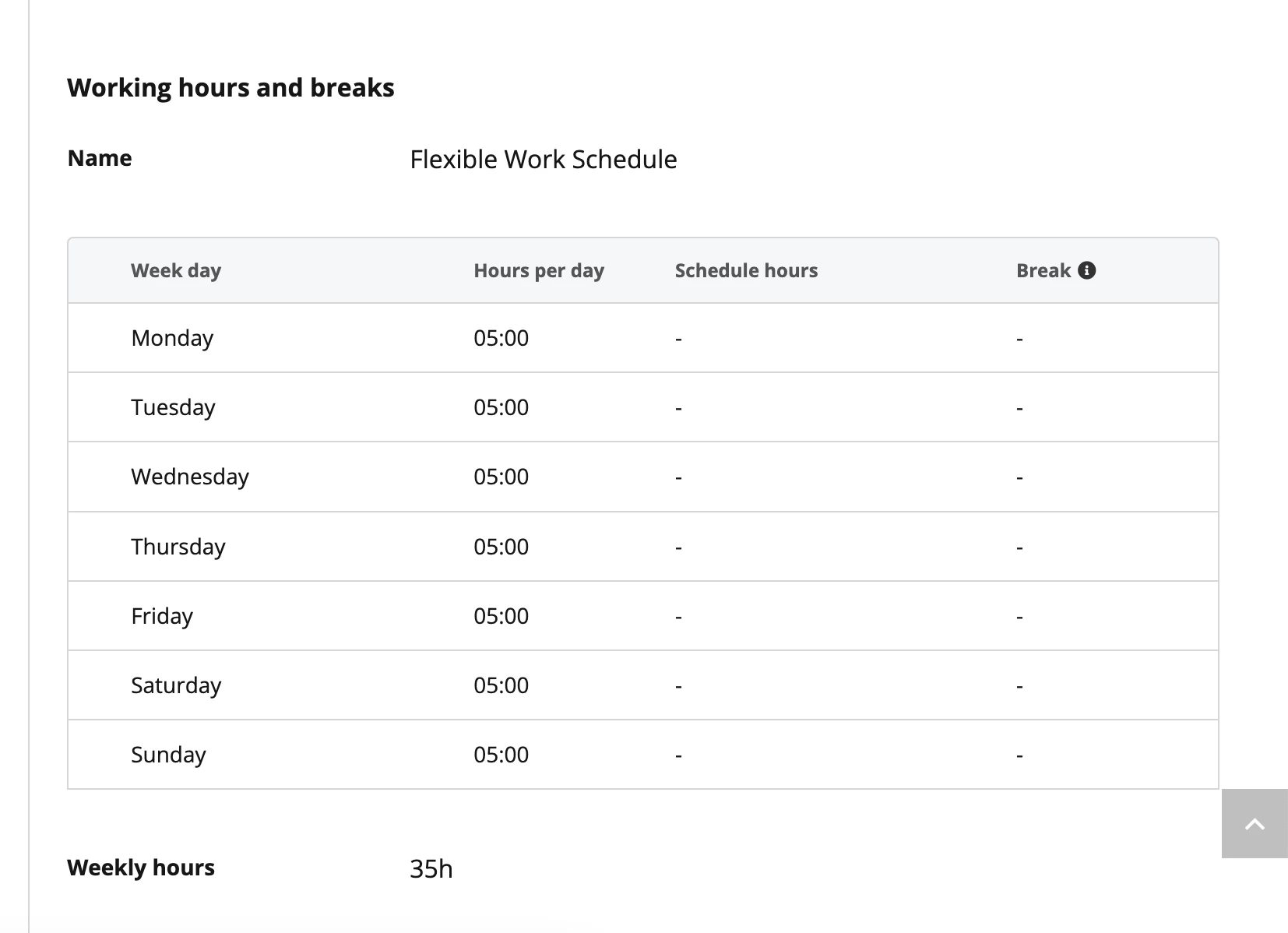Screen dimensions: 1288x933
Task: Click the scroll-to-top chevron button
Action: click(x=1255, y=824)
